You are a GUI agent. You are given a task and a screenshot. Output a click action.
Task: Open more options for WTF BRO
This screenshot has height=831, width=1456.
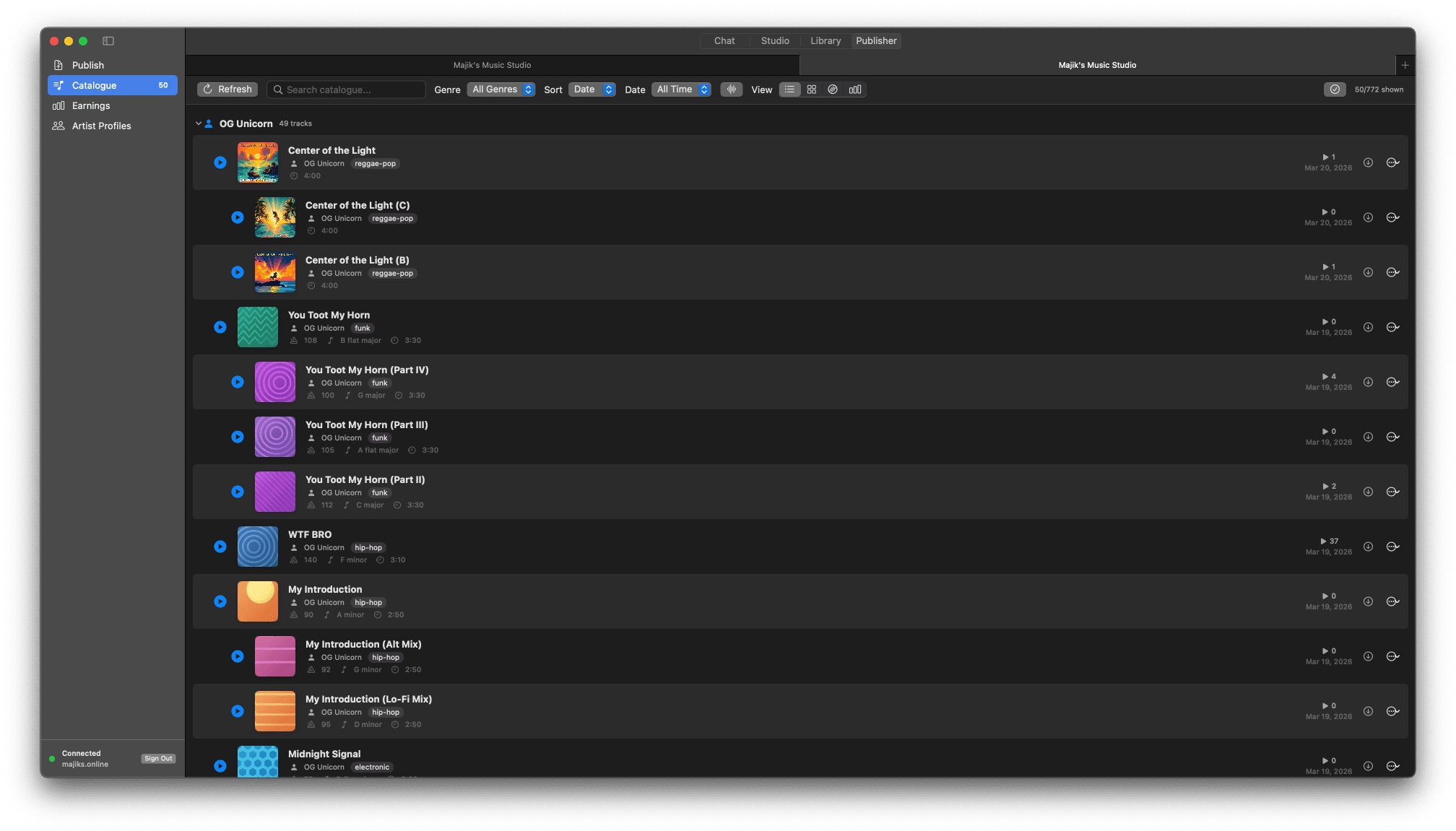[x=1393, y=547]
